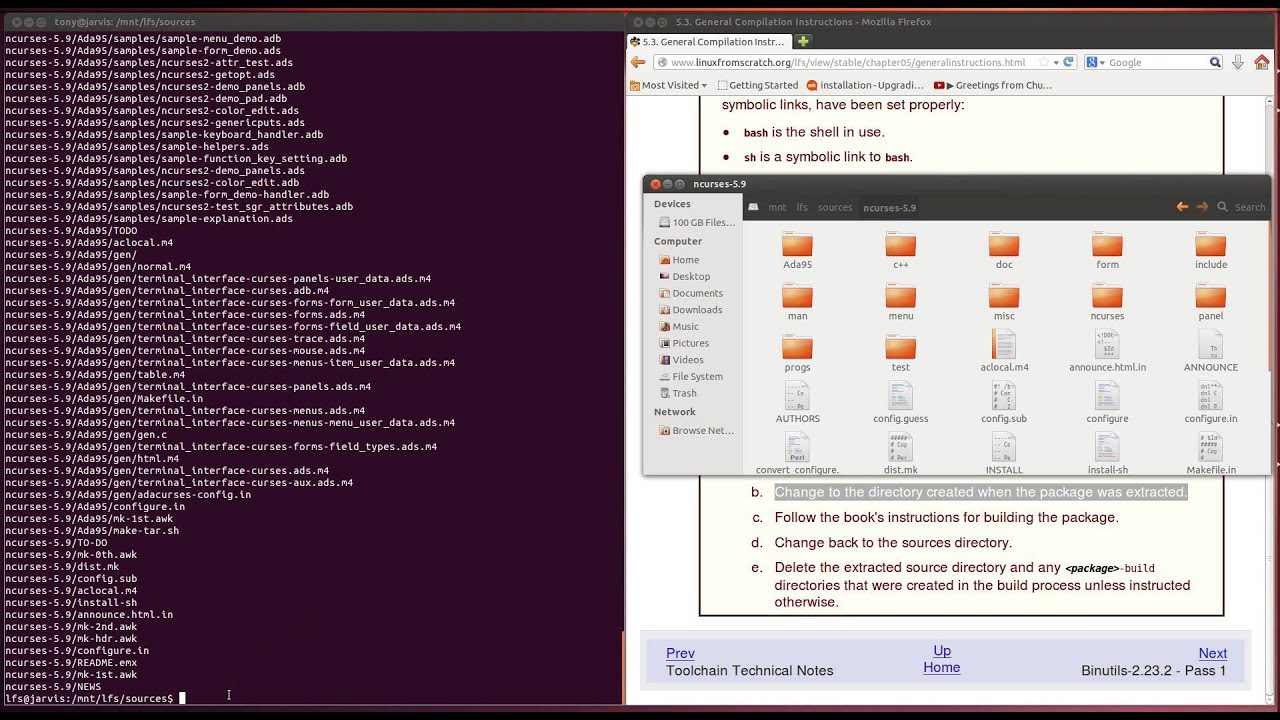Open Getting Started bookmark
Image resolution: width=1280 pixels, height=720 pixels.
pyautogui.click(x=756, y=85)
